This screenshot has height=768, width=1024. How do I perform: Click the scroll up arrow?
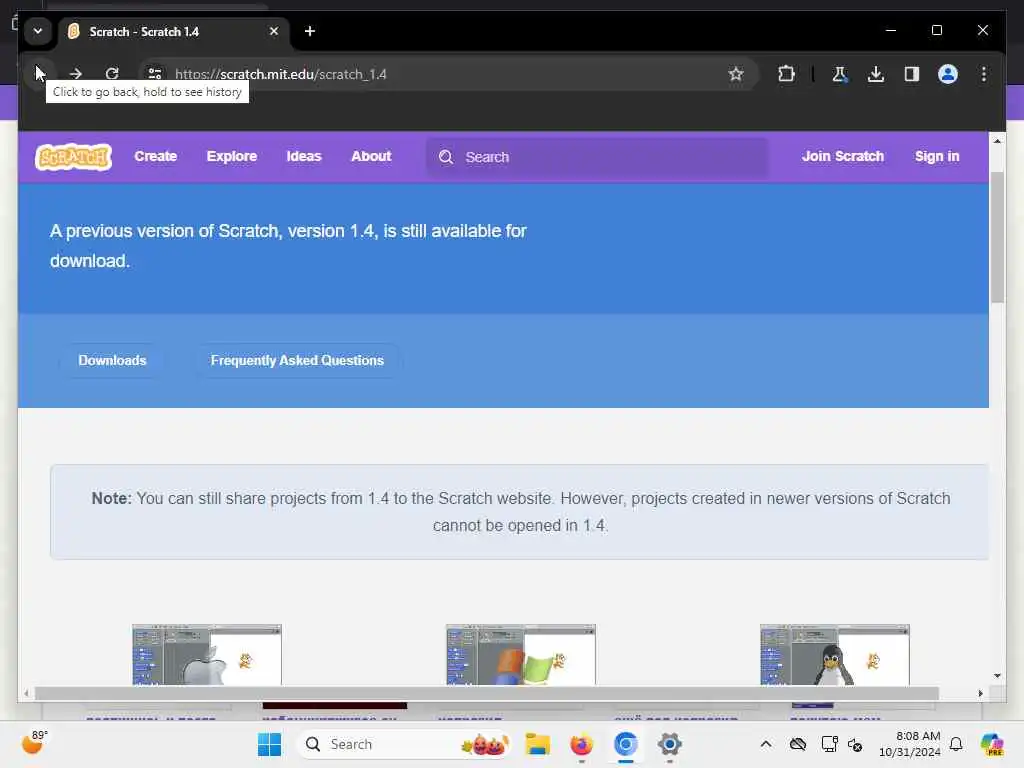[997, 140]
